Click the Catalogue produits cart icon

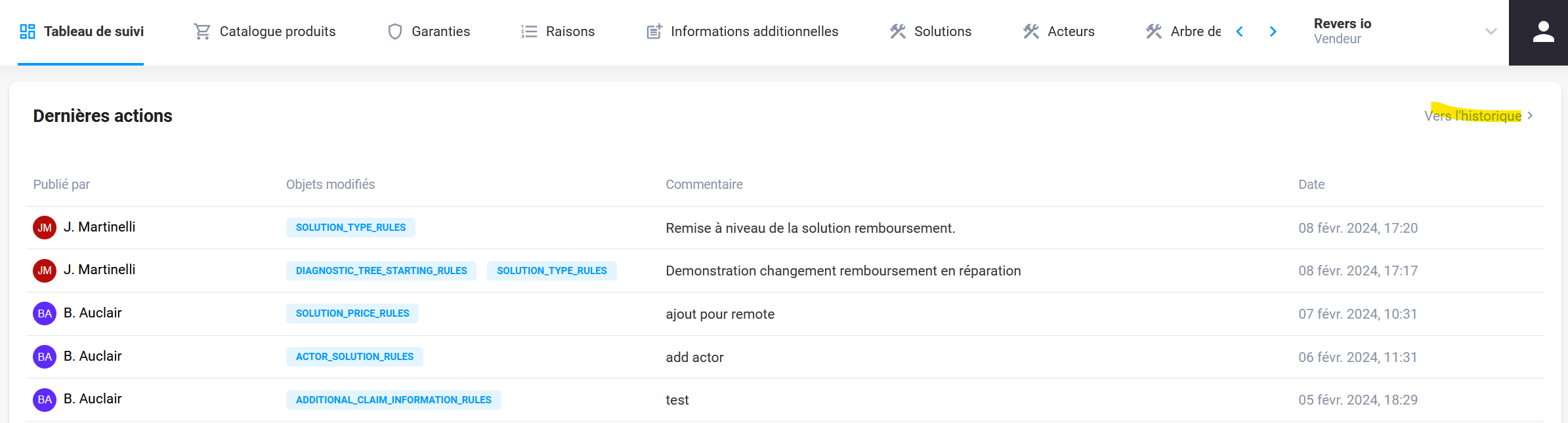(202, 31)
